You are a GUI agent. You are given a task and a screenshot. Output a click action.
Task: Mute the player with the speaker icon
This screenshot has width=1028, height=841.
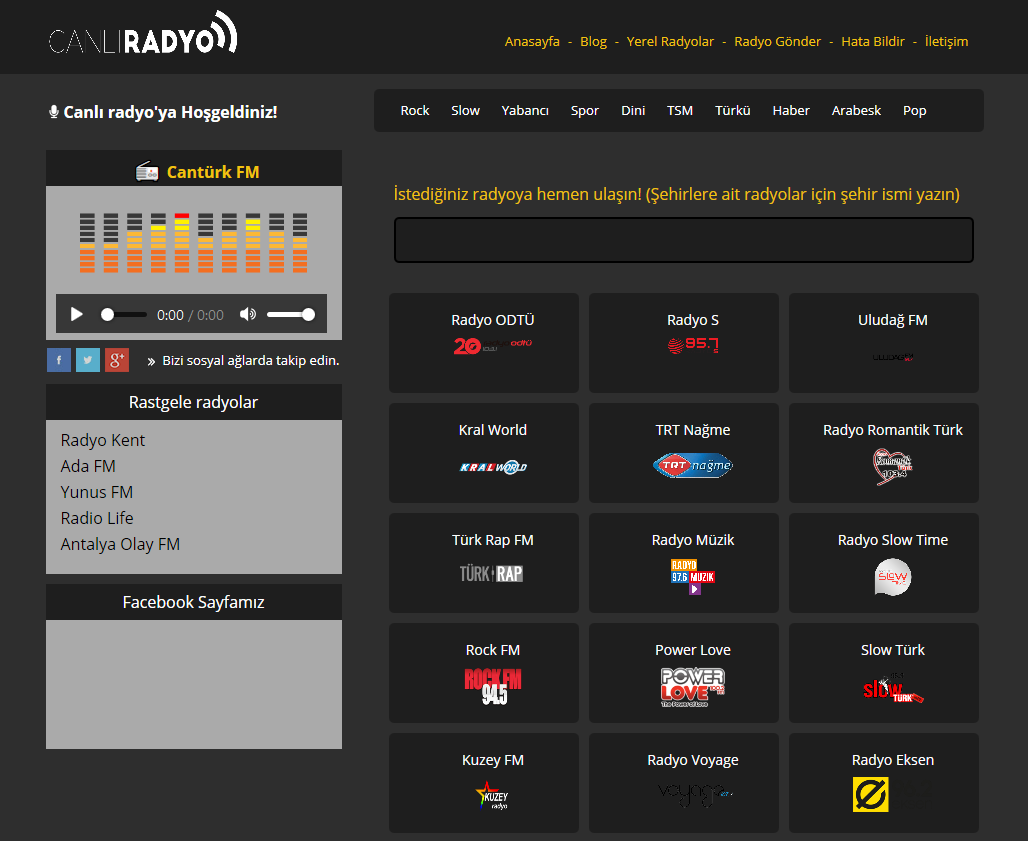click(x=247, y=314)
